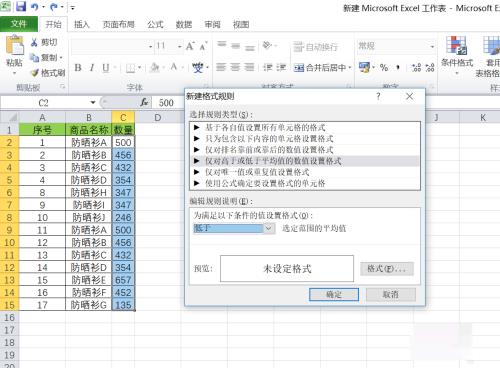This screenshot has width=500, height=368.
Task: Click the center align icon
Action: pos(235,67)
